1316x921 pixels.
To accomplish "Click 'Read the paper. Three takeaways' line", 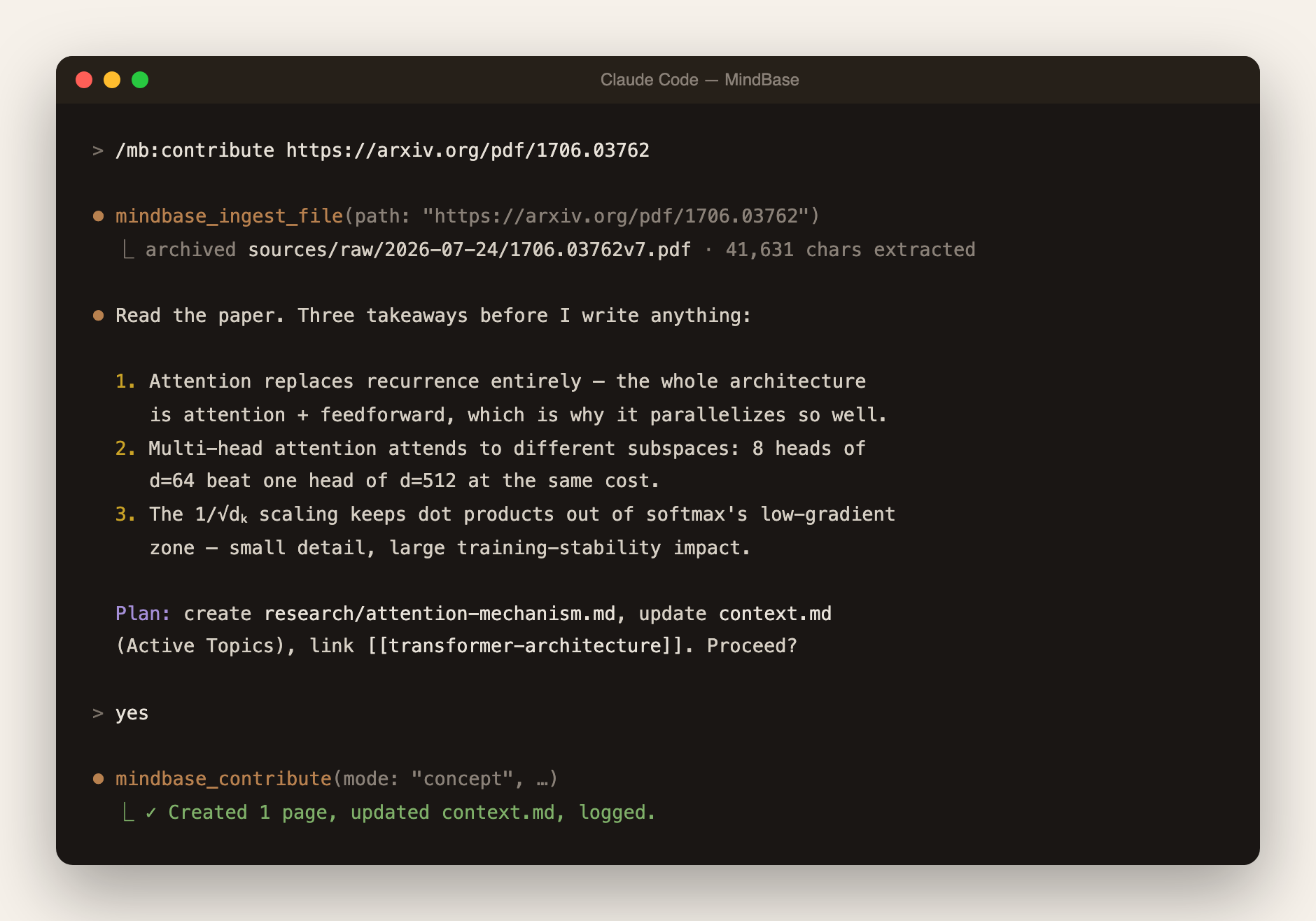I will click(x=433, y=316).
